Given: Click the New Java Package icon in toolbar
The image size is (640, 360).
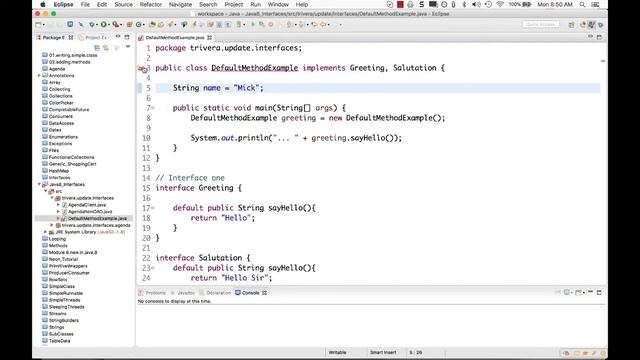Looking at the screenshot, I should coord(129,24).
